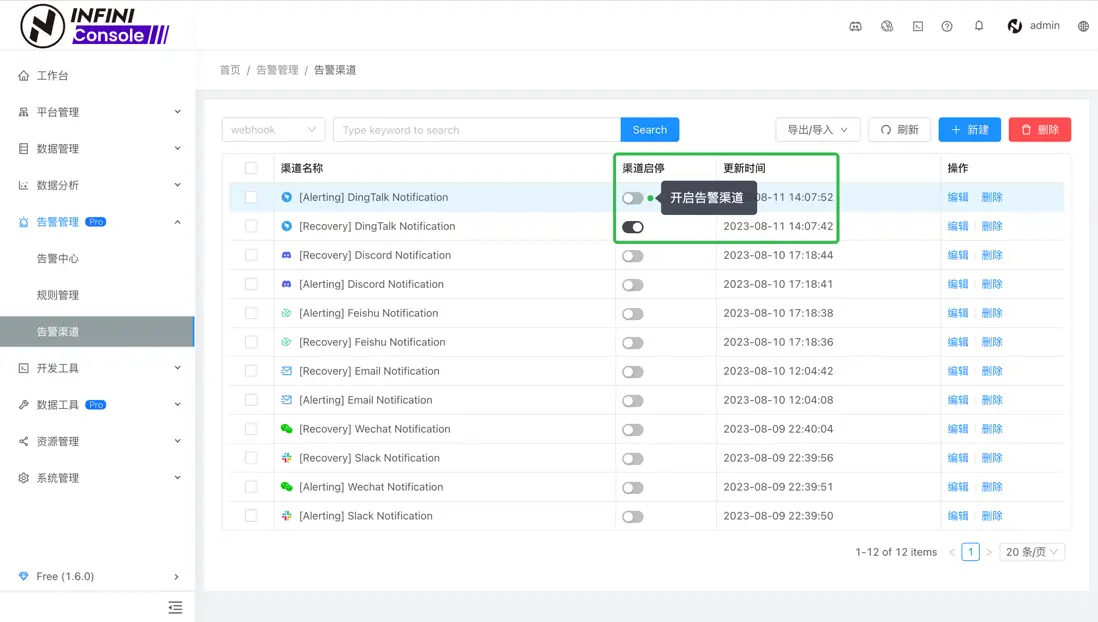Screen dimensions: 1098x622
Task: Click the globe language switcher icon
Action: (1083, 26)
